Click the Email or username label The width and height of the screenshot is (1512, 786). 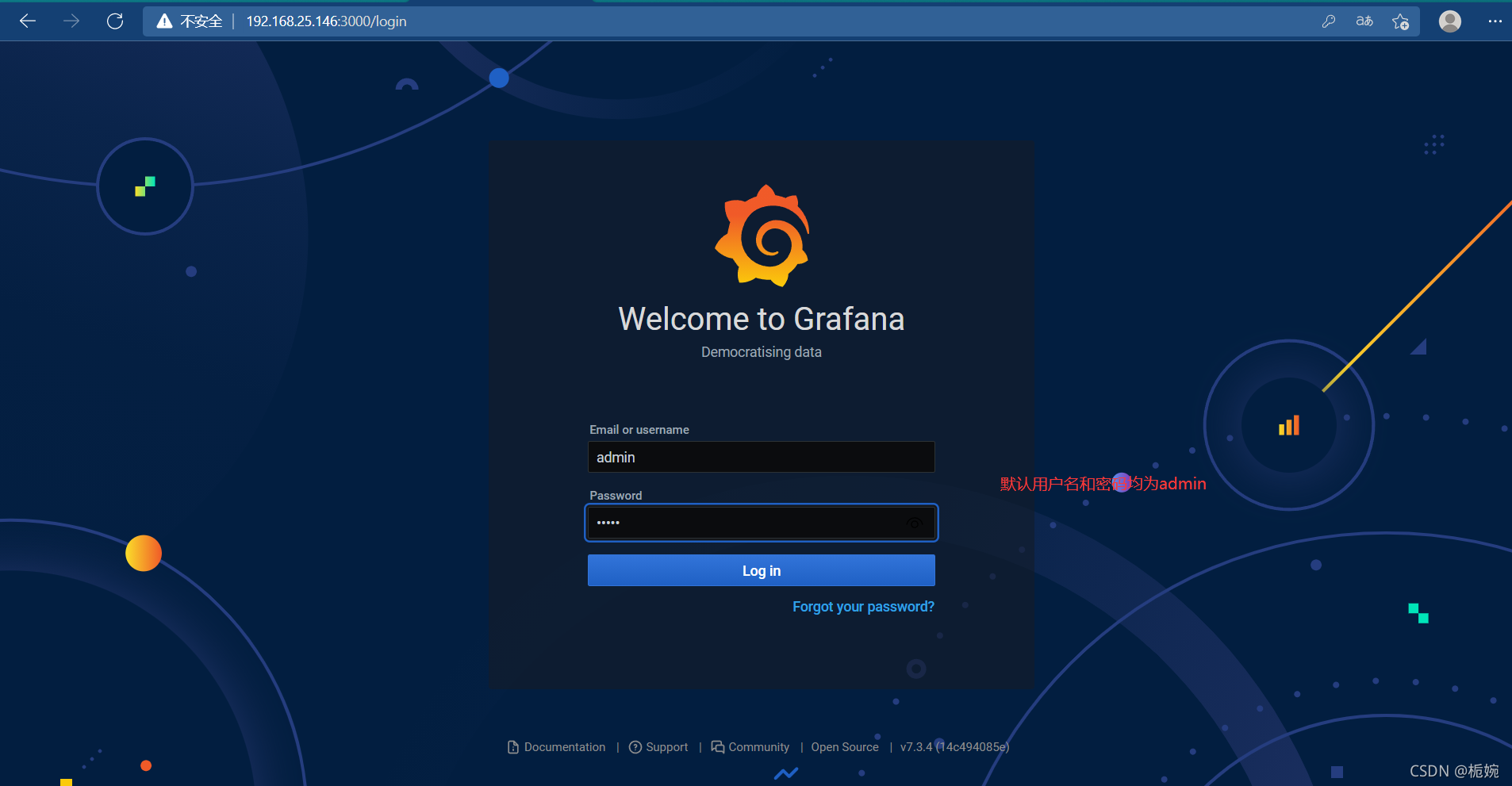pyautogui.click(x=639, y=430)
